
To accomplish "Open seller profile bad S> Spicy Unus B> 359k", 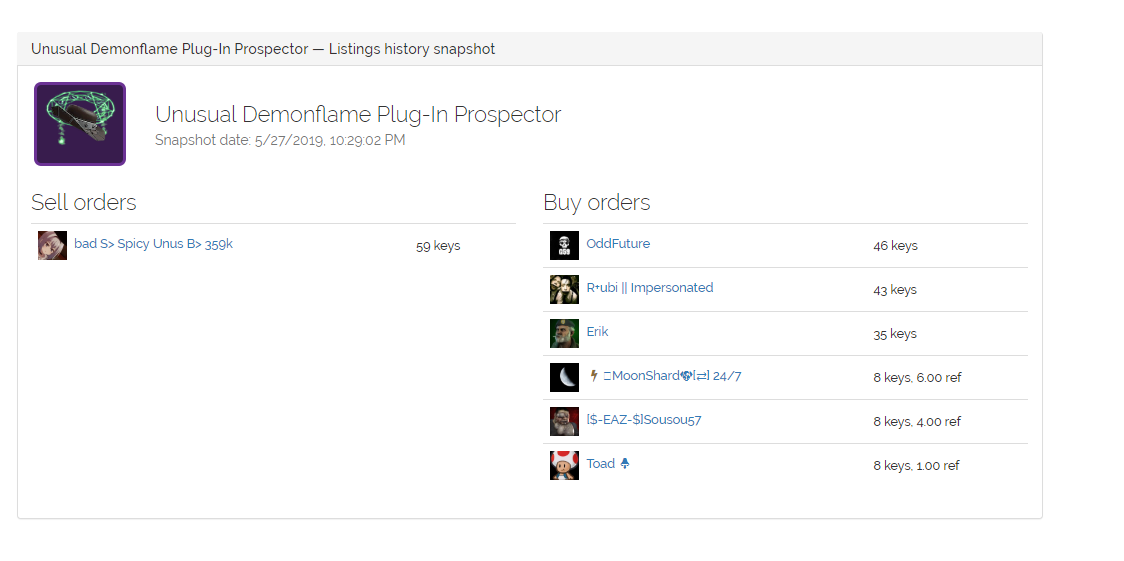I will tap(153, 244).
